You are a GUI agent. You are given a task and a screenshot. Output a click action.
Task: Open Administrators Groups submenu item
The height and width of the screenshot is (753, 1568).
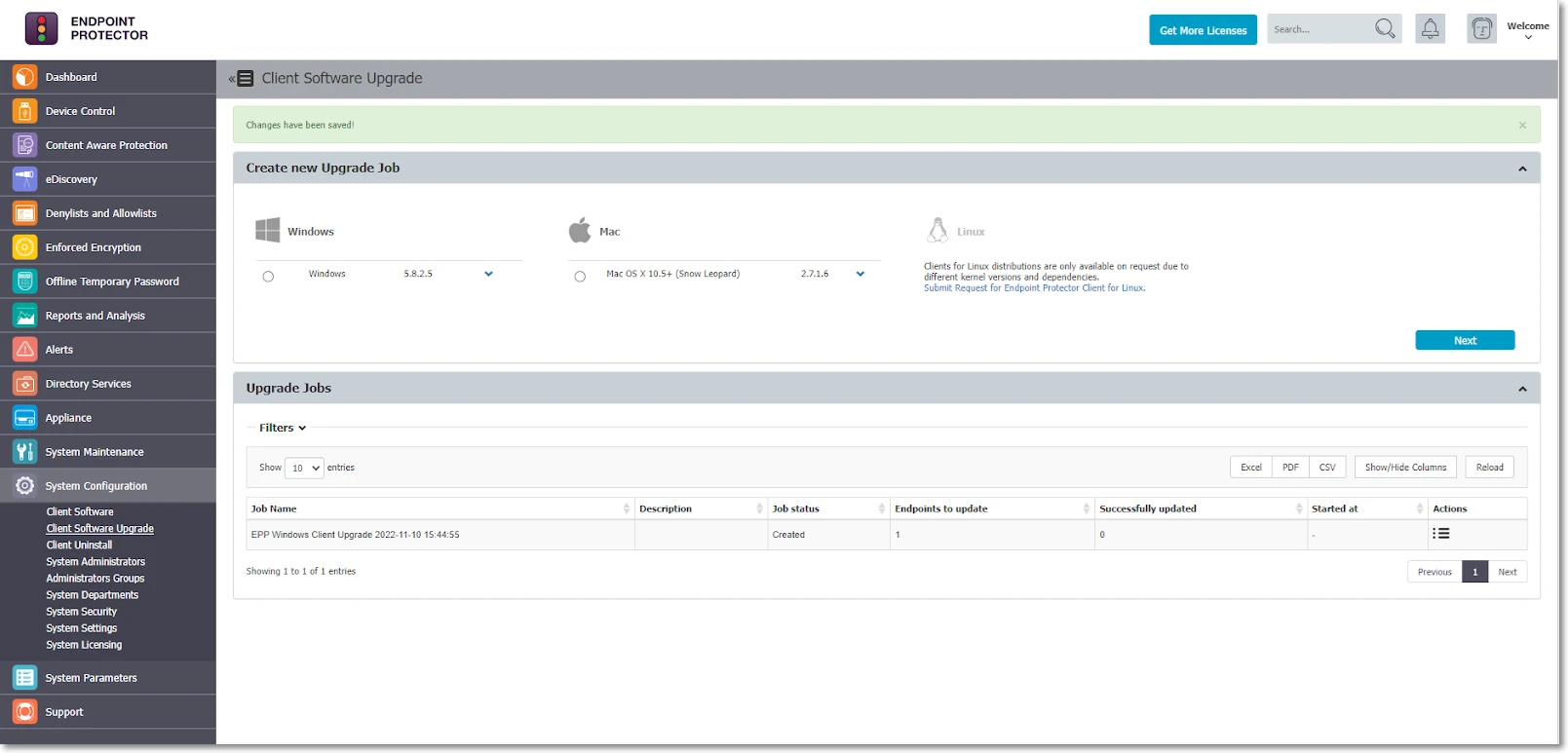click(x=96, y=578)
